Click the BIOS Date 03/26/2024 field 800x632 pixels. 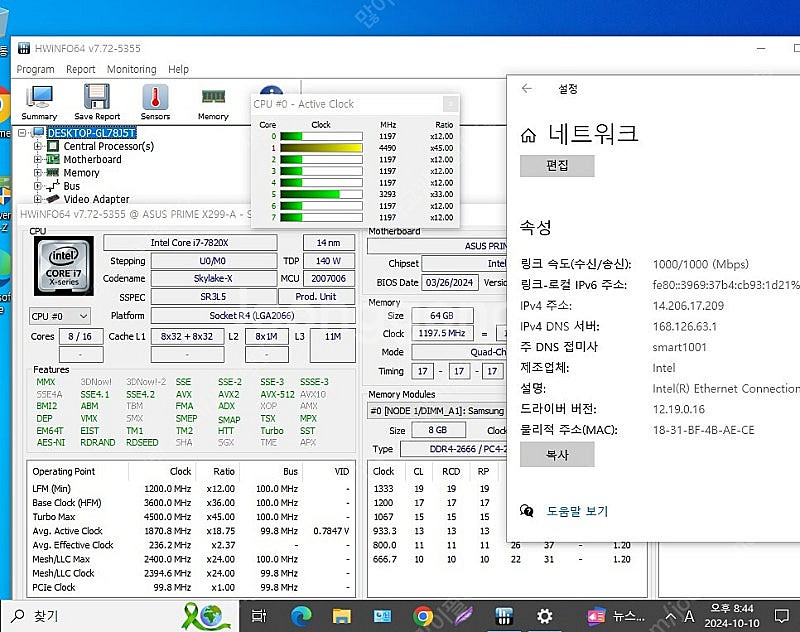tap(449, 283)
